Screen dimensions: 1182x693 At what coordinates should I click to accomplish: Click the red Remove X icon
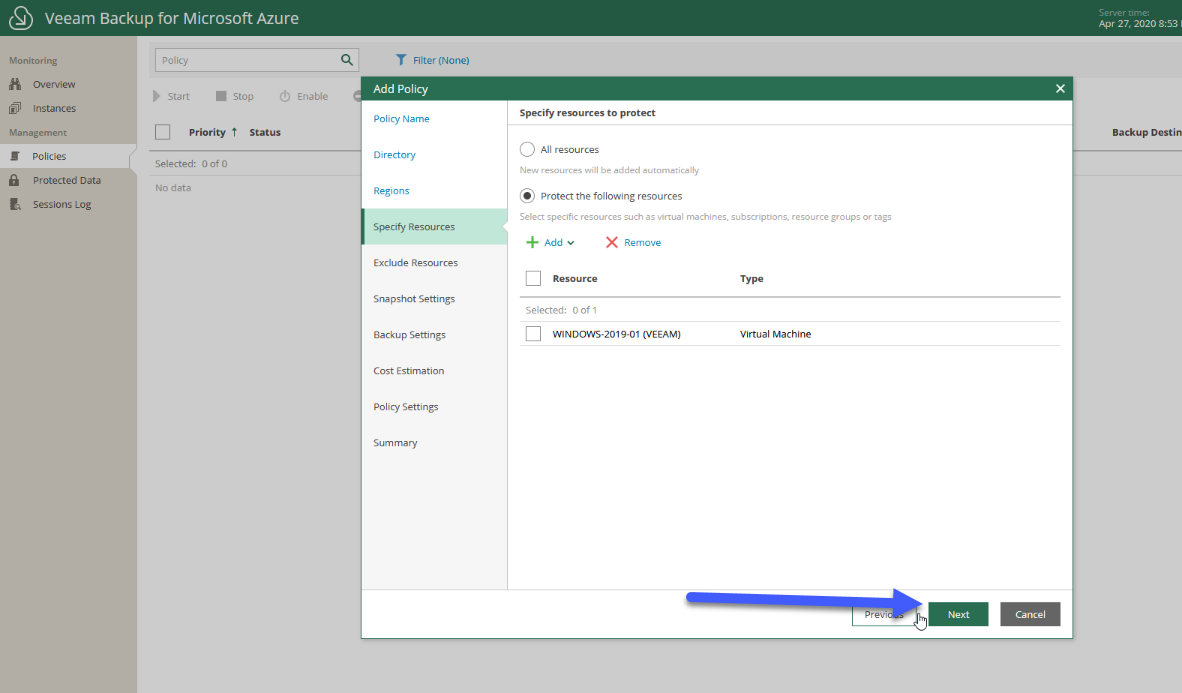tap(611, 242)
